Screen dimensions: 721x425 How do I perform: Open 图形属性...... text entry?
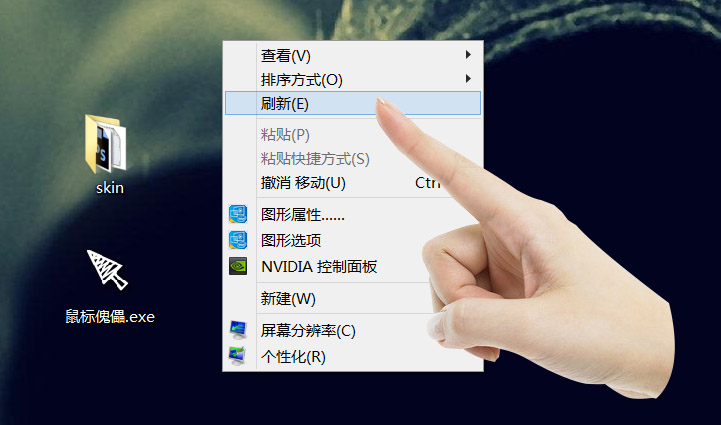pyautogui.click(x=303, y=215)
